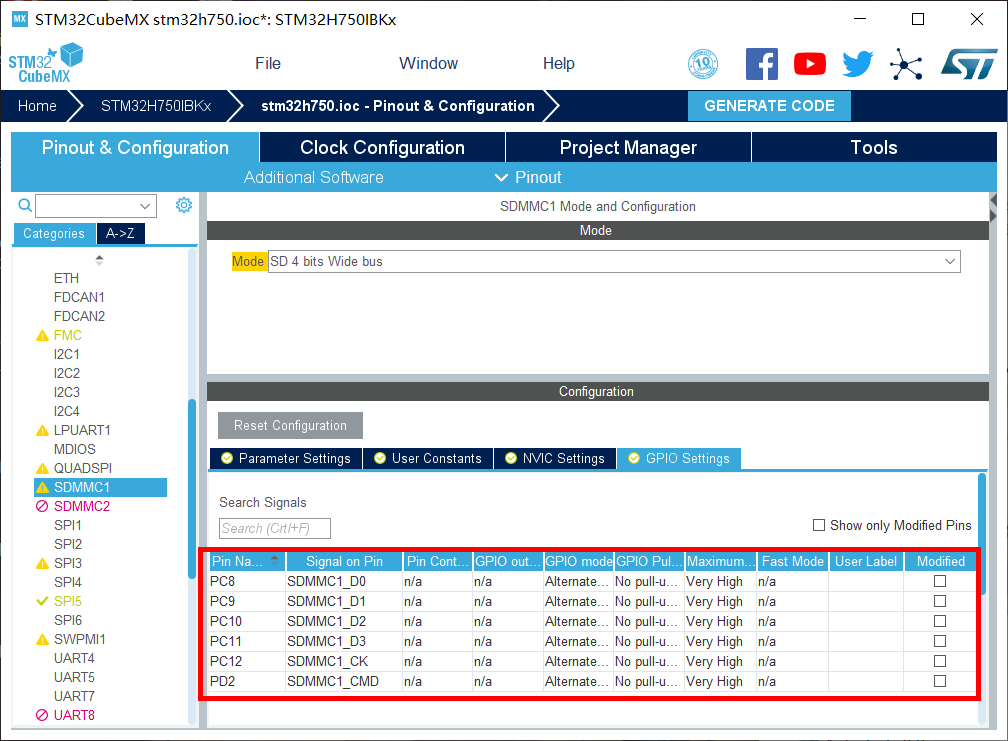Image resolution: width=1008 pixels, height=741 pixels.
Task: Check the Modified box for PC8
Action: [939, 581]
